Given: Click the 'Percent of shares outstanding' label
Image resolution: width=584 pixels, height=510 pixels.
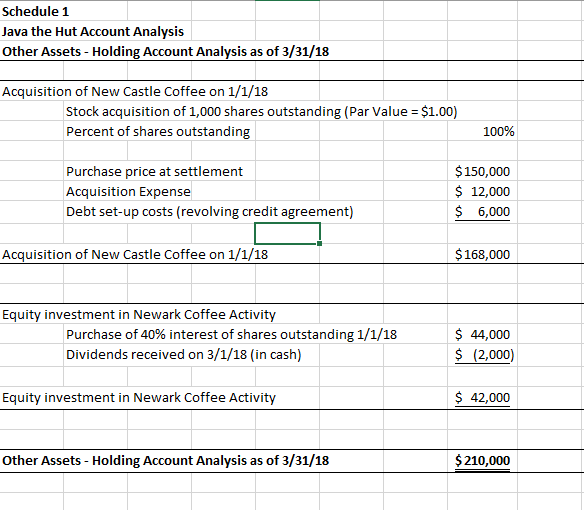Looking at the screenshot, I should (158, 132).
